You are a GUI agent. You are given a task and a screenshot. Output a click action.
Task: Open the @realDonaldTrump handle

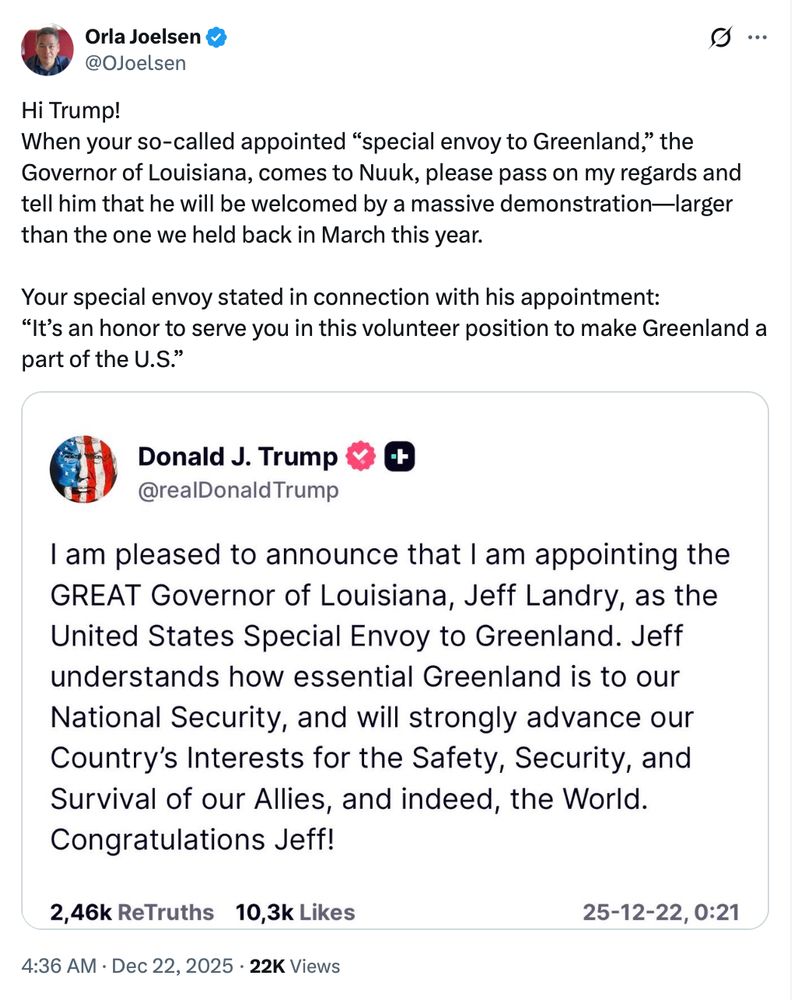pyautogui.click(x=238, y=490)
